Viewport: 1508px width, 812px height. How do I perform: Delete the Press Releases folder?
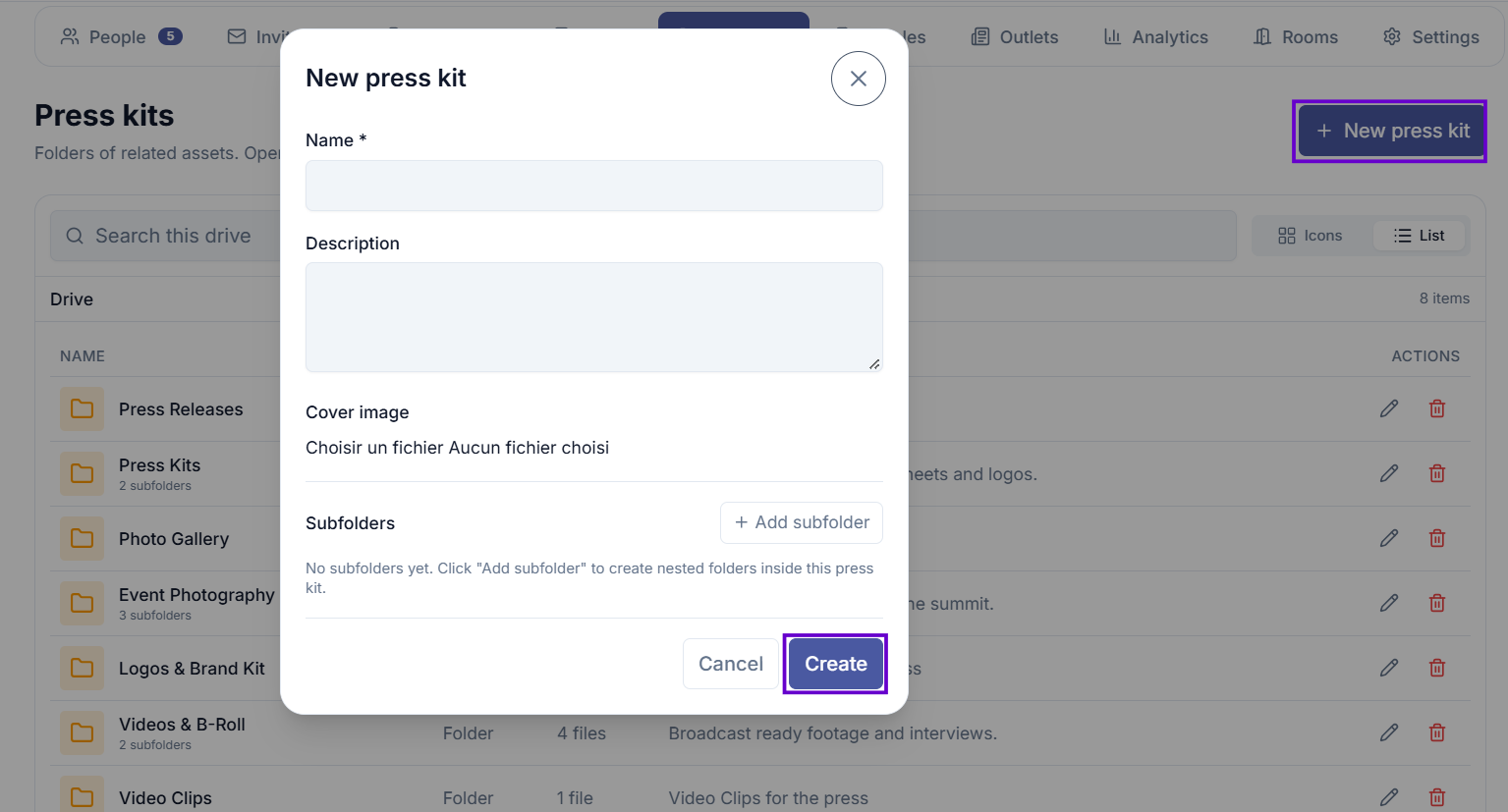(x=1436, y=408)
